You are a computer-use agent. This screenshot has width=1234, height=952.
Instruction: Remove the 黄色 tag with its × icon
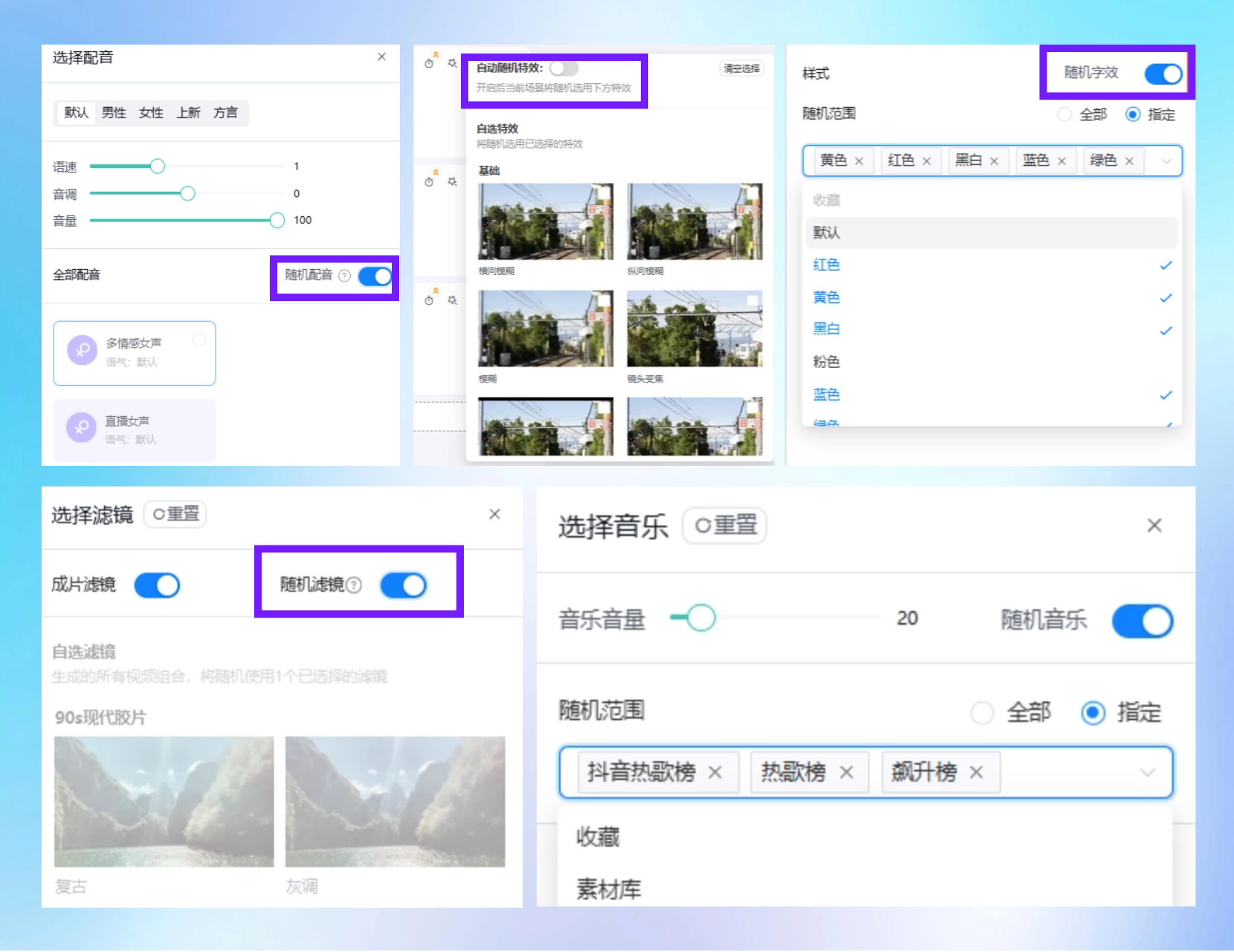click(860, 160)
